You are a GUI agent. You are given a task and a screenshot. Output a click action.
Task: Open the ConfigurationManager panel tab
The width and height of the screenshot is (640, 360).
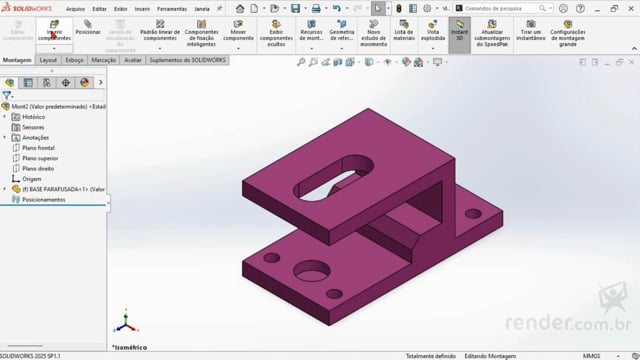47,82
